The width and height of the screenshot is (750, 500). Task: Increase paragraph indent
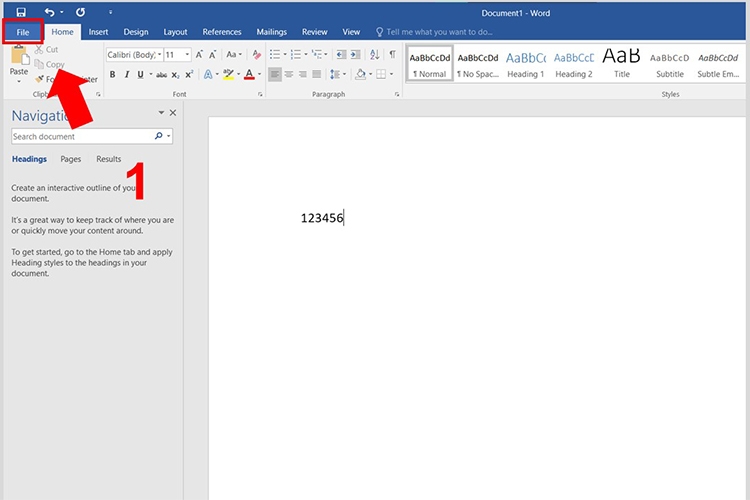click(355, 55)
